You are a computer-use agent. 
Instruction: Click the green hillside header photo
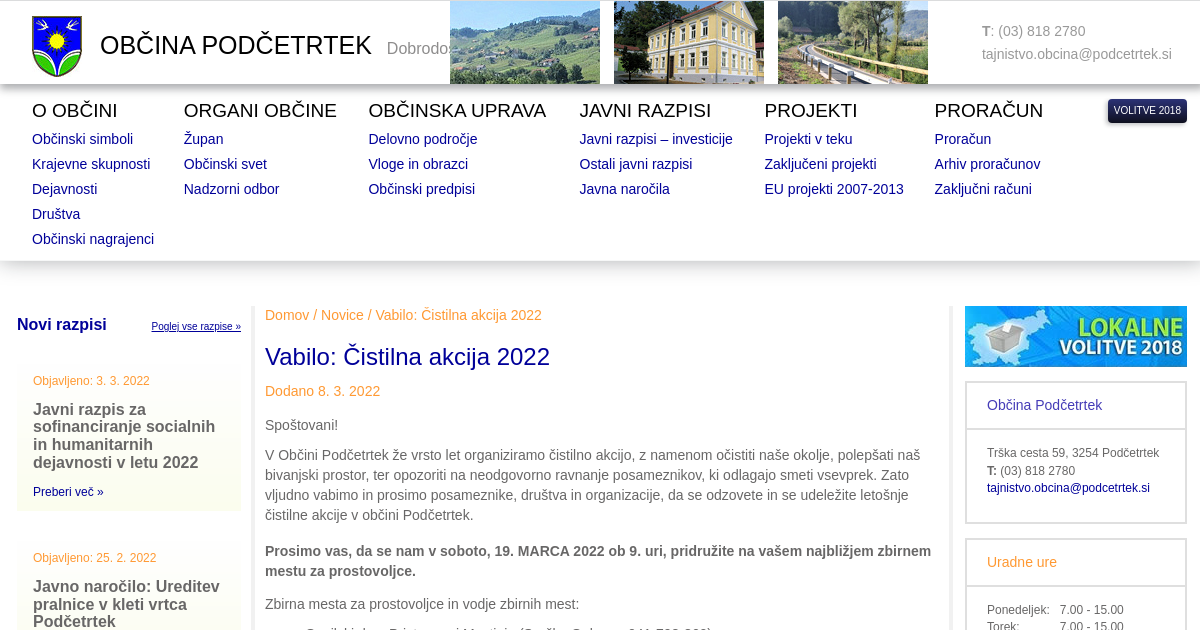coord(524,42)
